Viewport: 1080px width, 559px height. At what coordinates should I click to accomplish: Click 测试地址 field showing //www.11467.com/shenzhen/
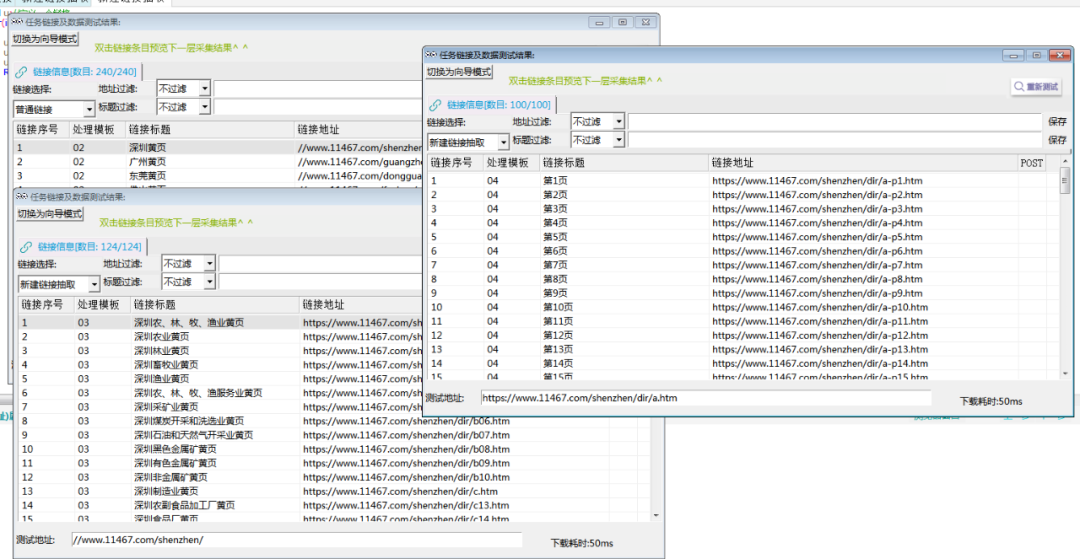(297, 540)
